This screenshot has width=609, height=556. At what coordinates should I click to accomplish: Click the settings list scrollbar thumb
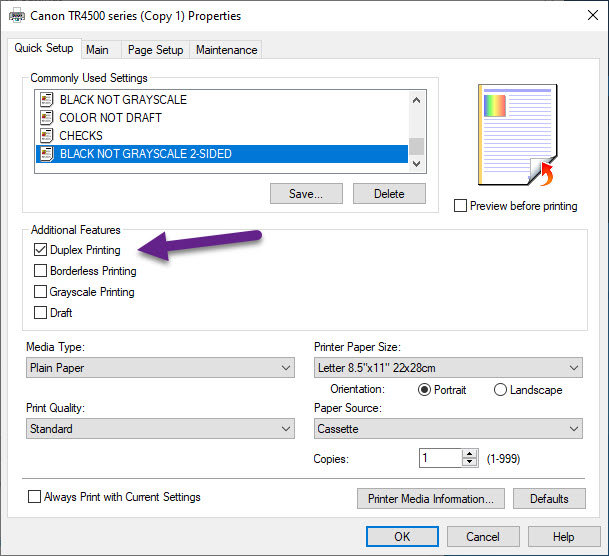point(416,147)
